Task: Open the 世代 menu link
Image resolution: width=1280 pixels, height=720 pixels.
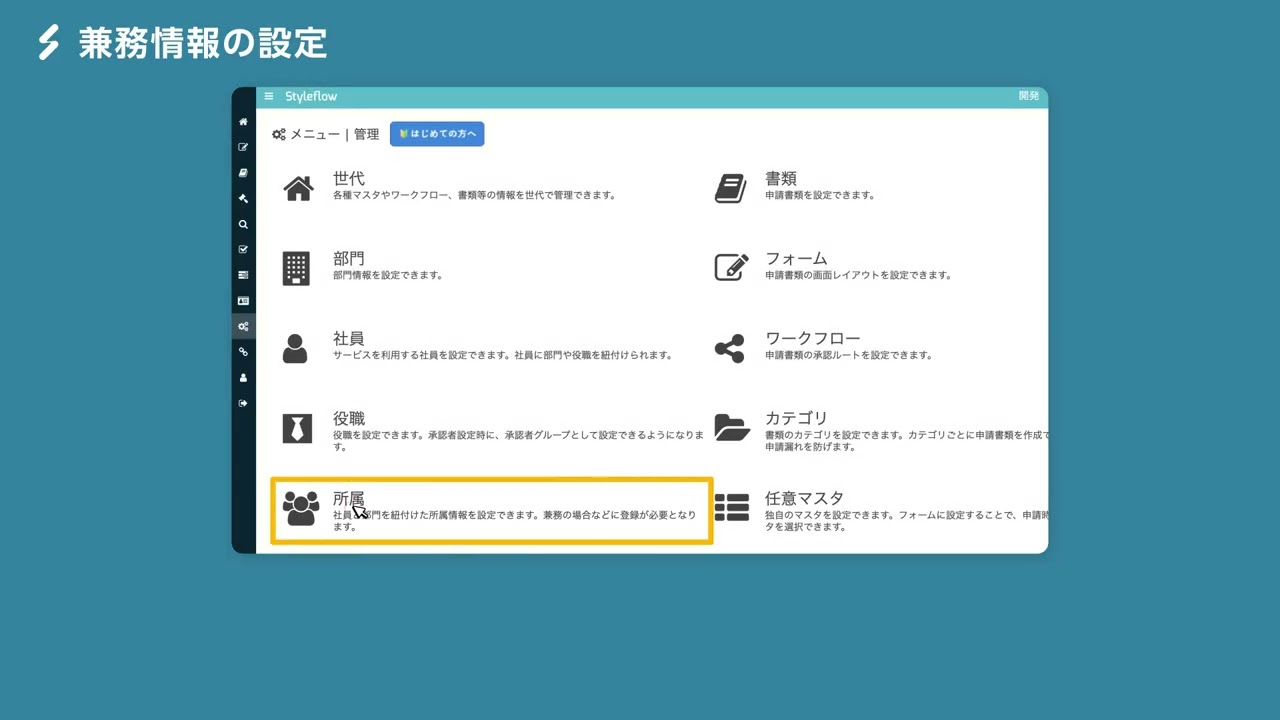Action: click(349, 179)
